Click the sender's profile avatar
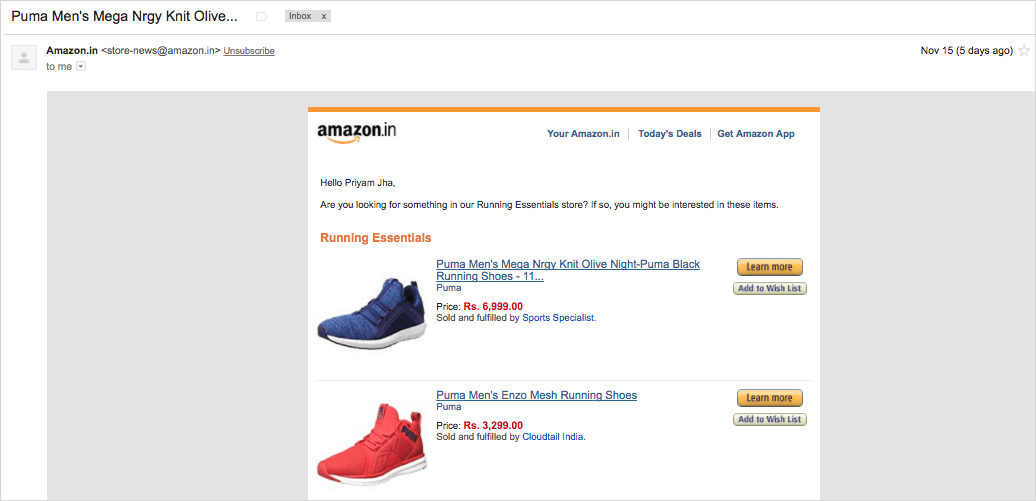The width and height of the screenshot is (1036, 501). [24, 57]
